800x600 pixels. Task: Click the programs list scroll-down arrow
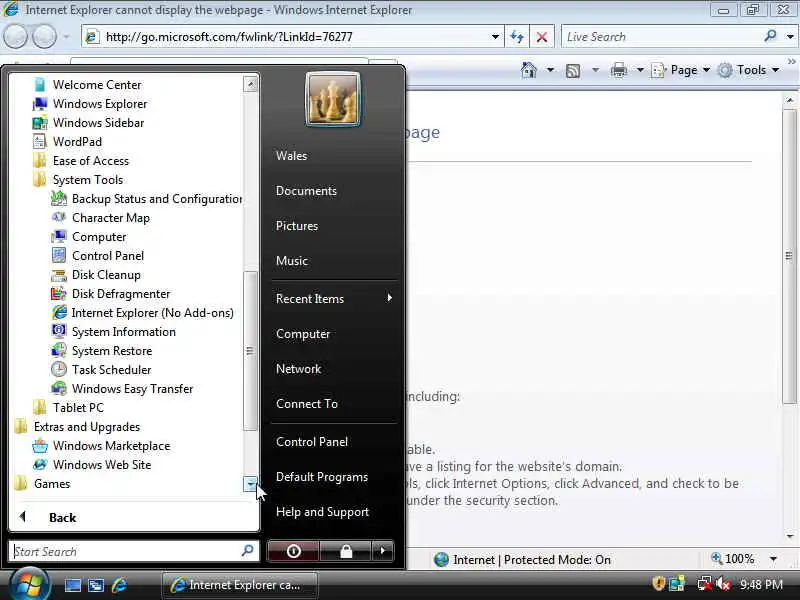tap(251, 484)
